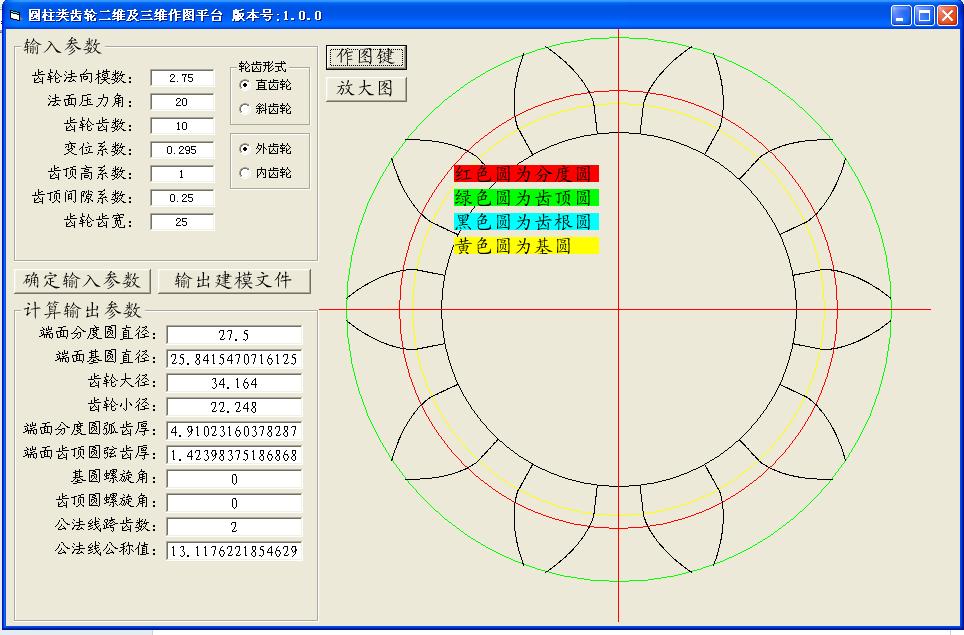Click the 确定输入参数 button
Viewport: 964px width, 635px height.
coord(82,281)
